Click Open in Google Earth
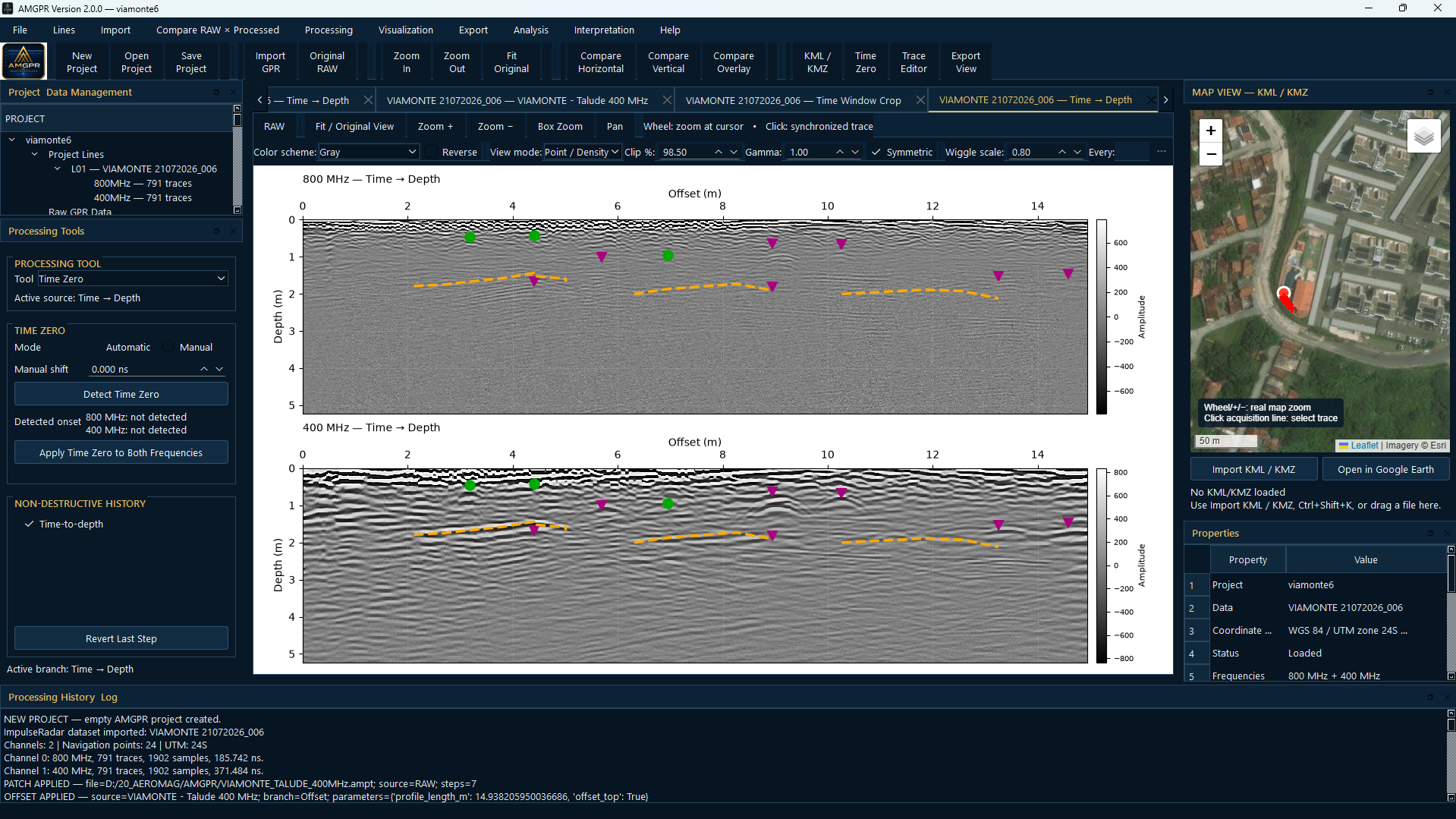 1385,469
